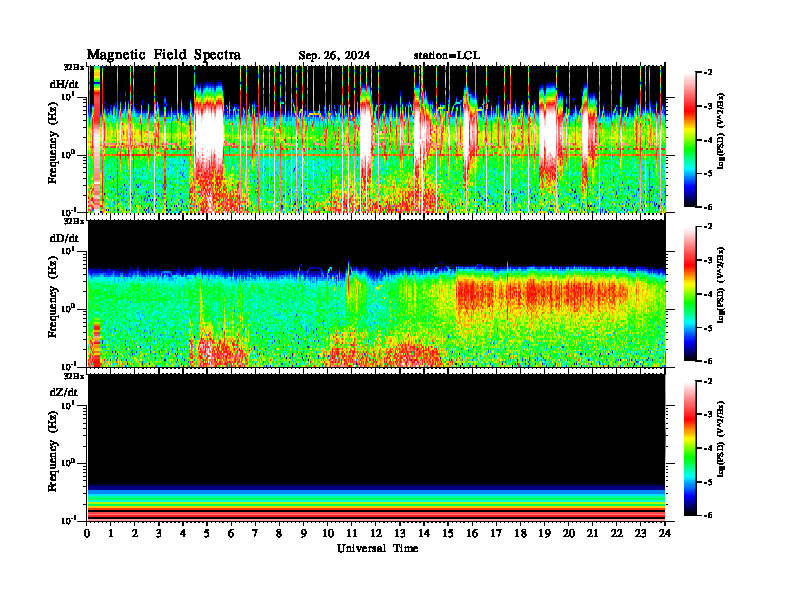792x612 pixels.
Task: Click the hour "19" tick label
Action: click(x=544, y=533)
